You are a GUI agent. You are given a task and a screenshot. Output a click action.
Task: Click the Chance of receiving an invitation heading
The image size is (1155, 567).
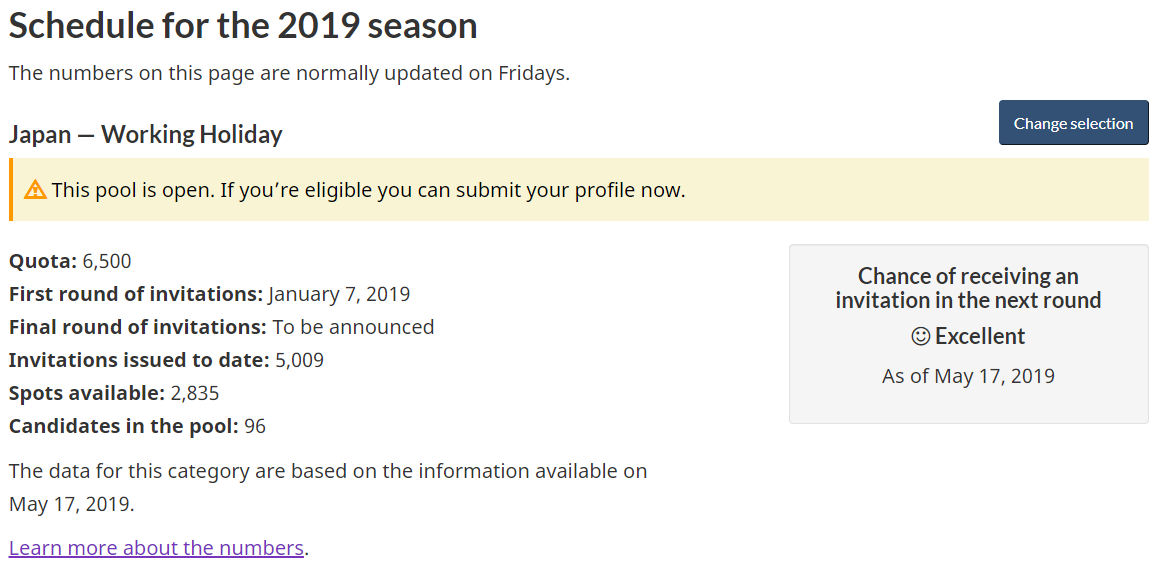click(x=968, y=288)
